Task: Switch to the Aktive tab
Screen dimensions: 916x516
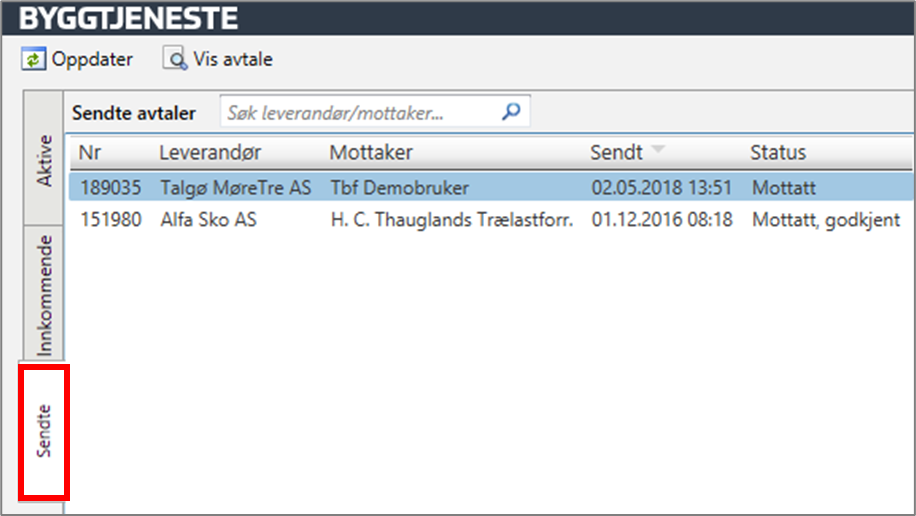Action: [44, 158]
